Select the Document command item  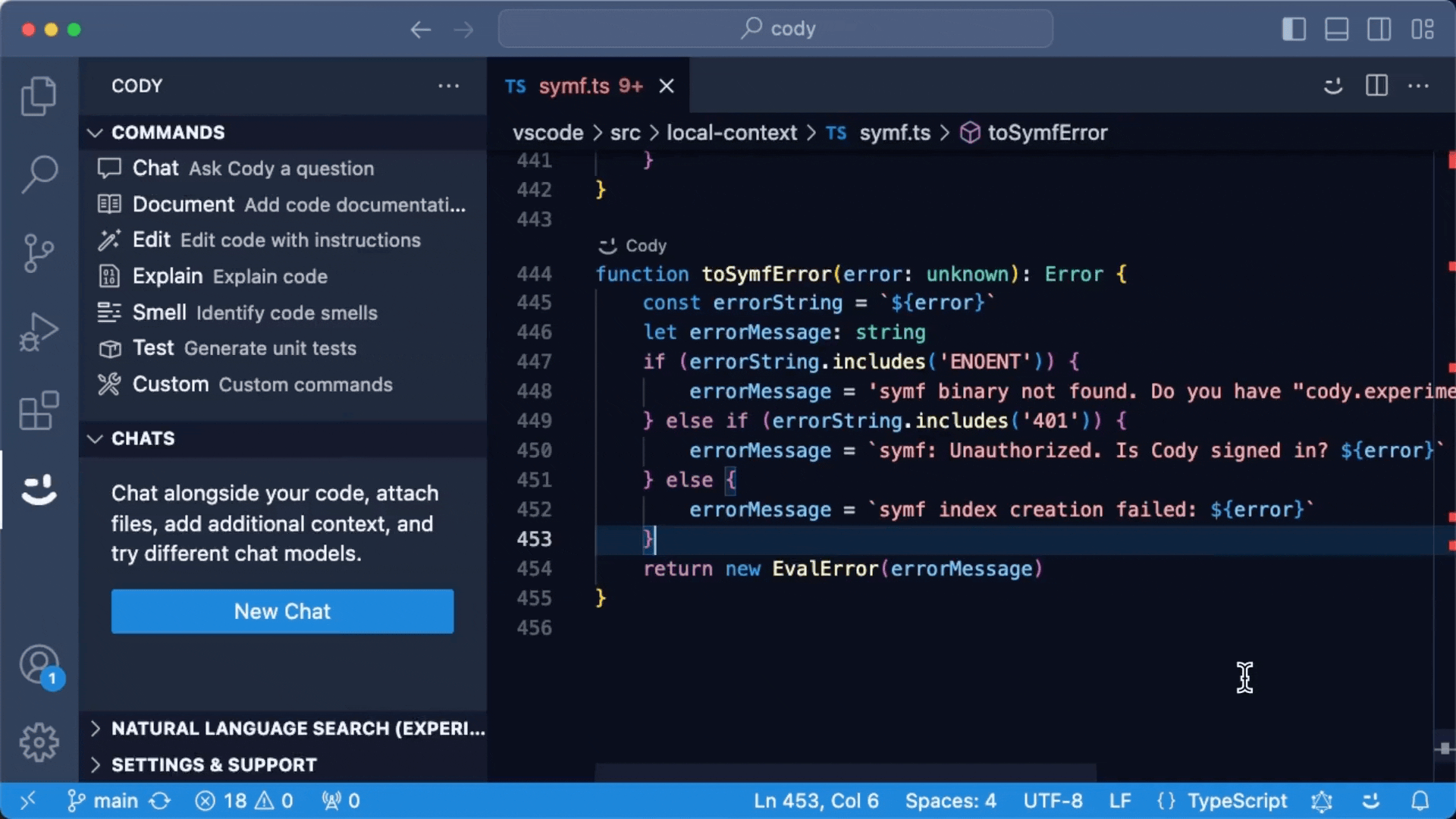point(283,204)
